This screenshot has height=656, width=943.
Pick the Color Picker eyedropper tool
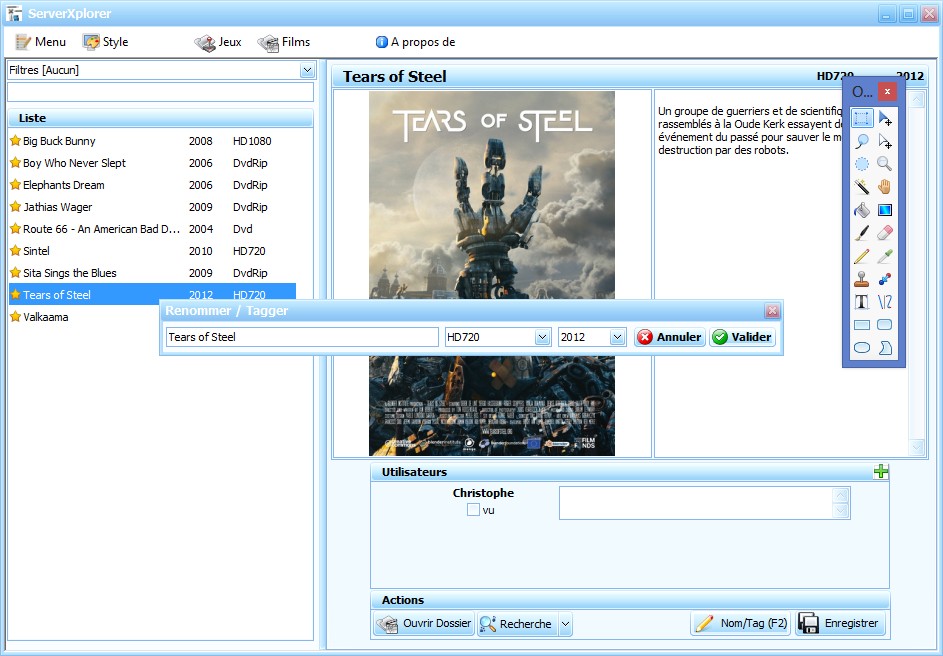(x=885, y=256)
